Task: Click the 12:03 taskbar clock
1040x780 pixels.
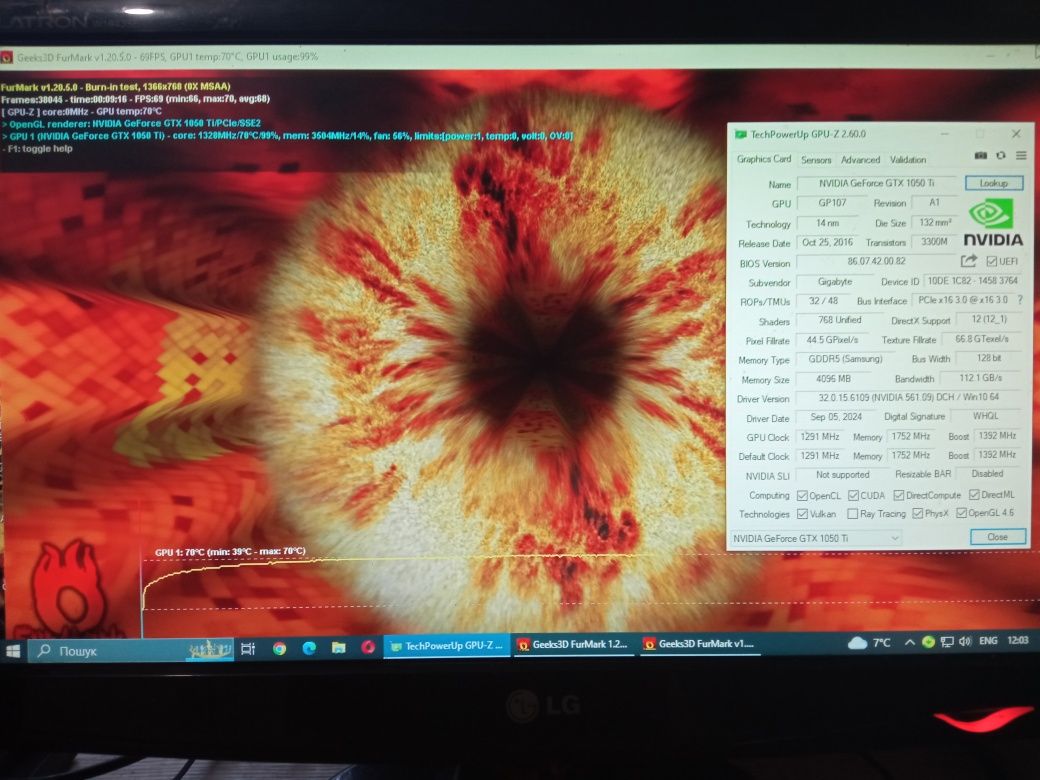Action: 1017,640
